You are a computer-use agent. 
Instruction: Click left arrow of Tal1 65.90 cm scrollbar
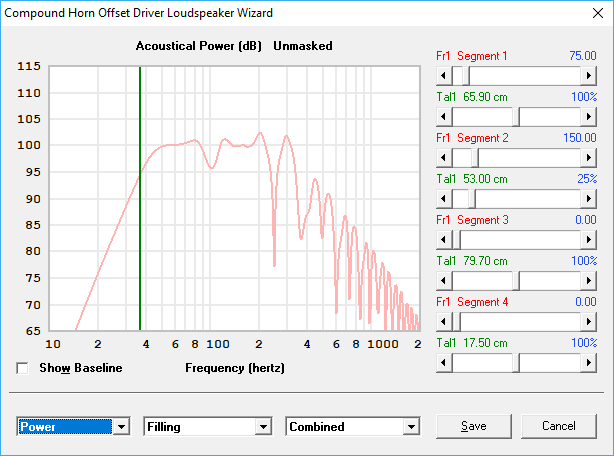click(444, 117)
